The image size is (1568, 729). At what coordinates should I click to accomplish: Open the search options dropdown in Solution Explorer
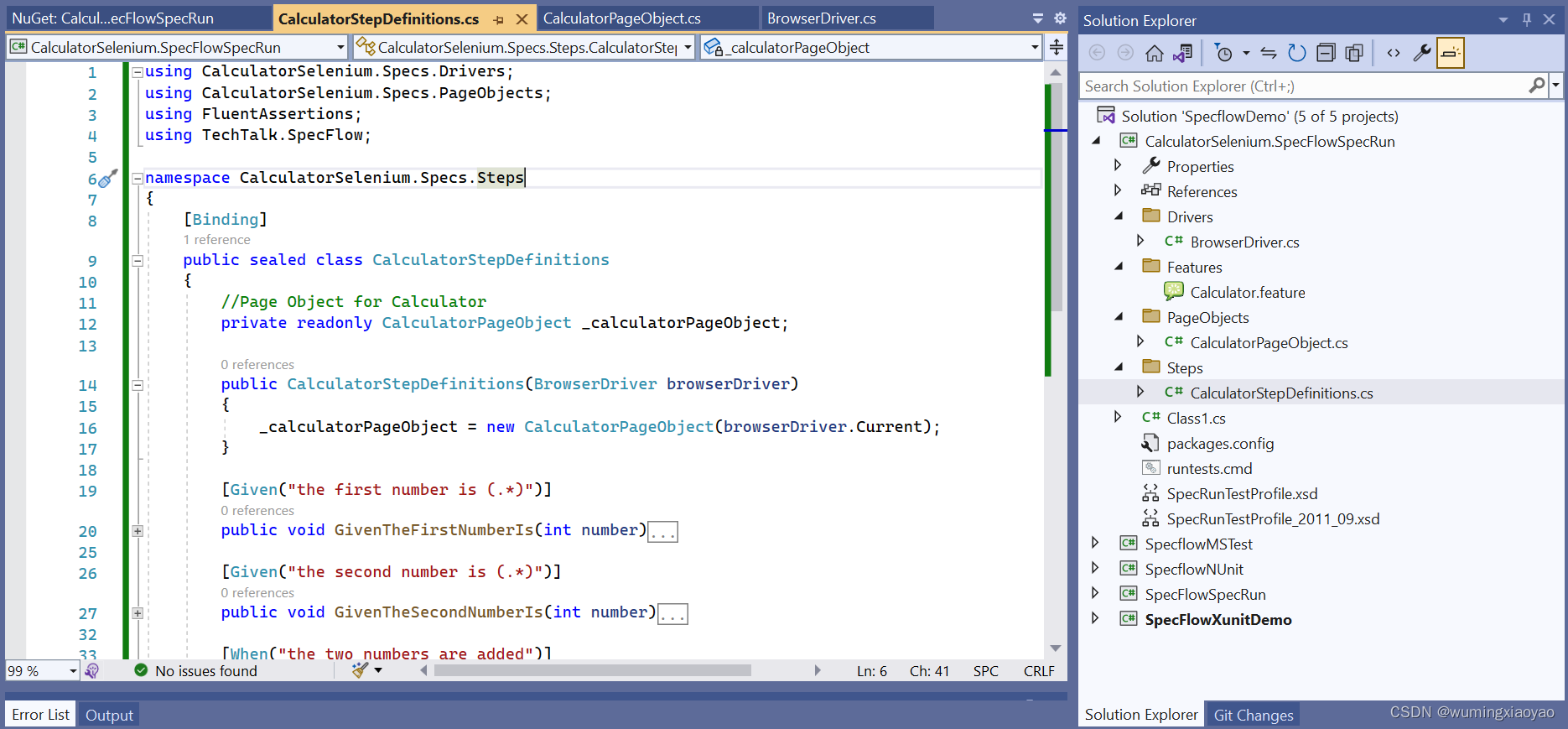(1555, 86)
